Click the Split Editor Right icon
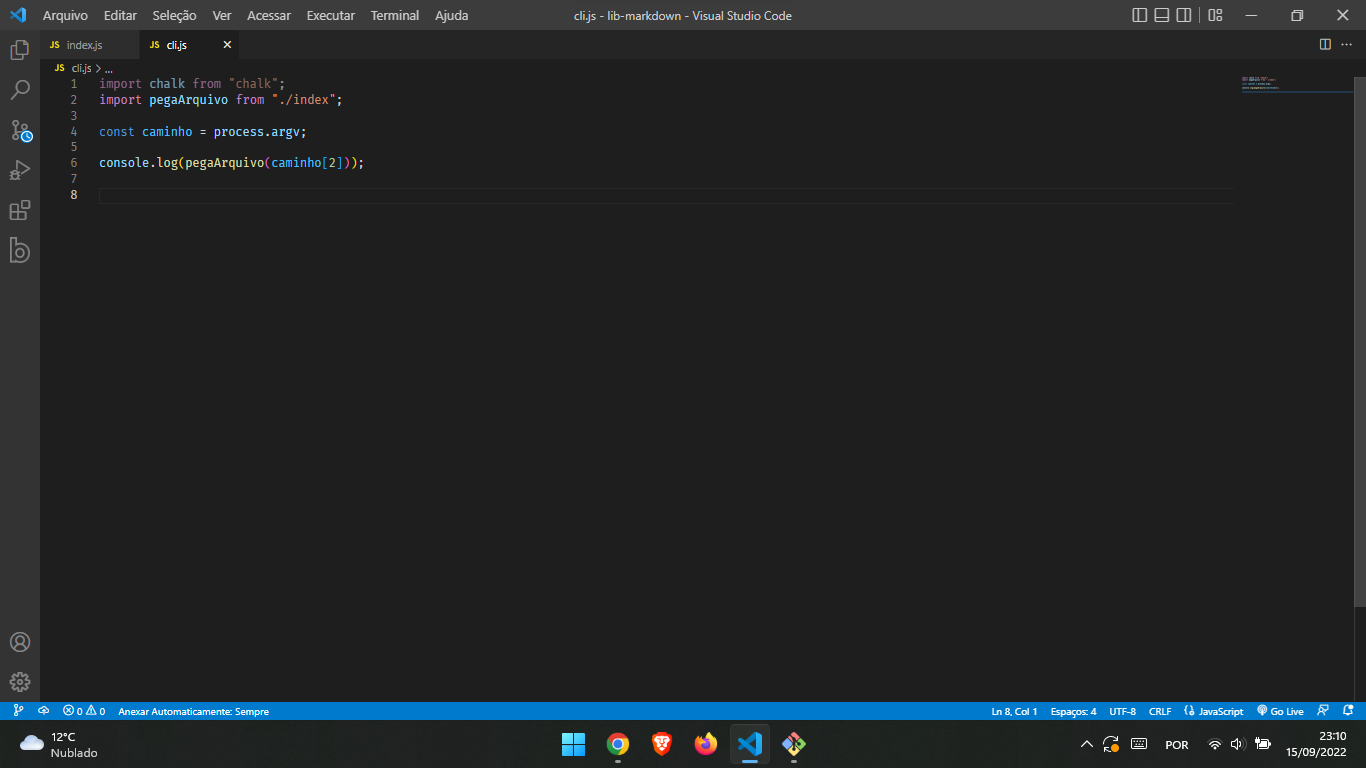 (1325, 44)
